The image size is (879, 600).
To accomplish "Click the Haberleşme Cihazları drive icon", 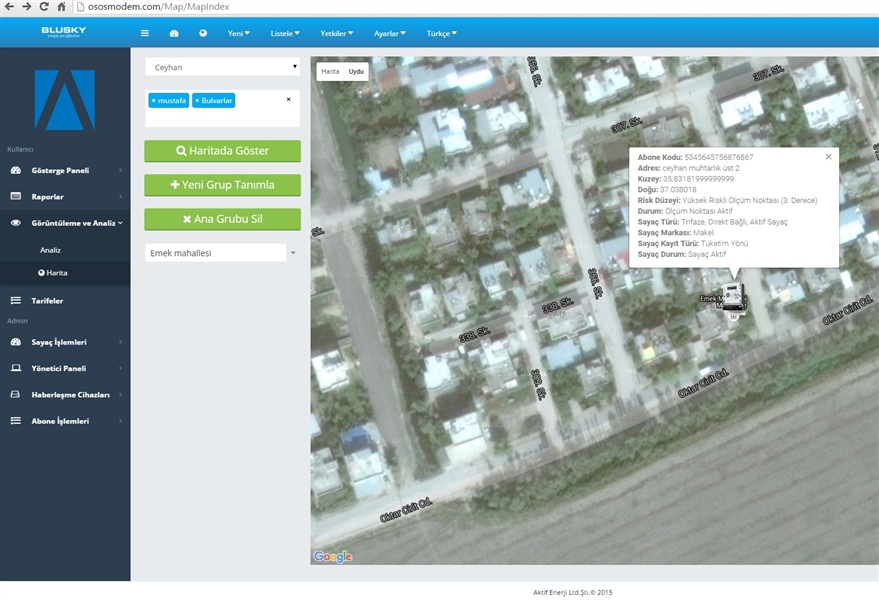I will coord(16,394).
